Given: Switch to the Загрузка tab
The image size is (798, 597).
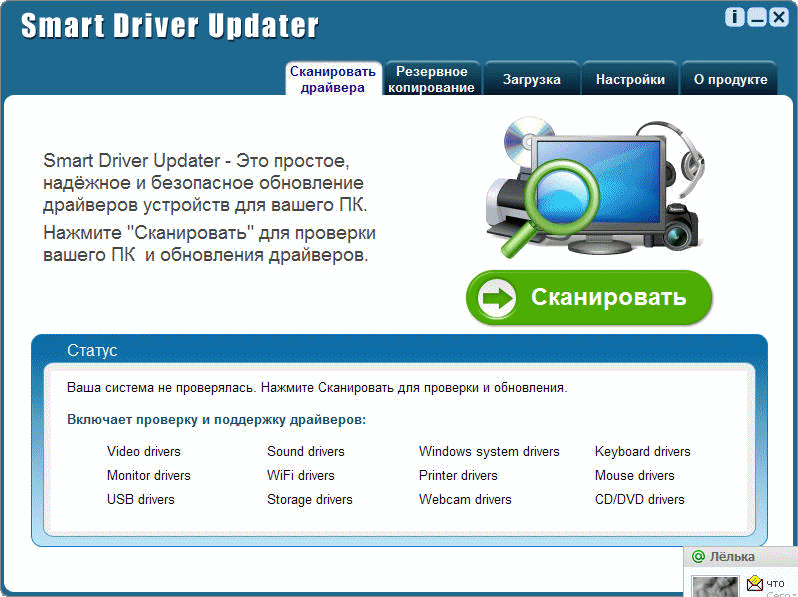Looking at the screenshot, I should coord(531,79).
